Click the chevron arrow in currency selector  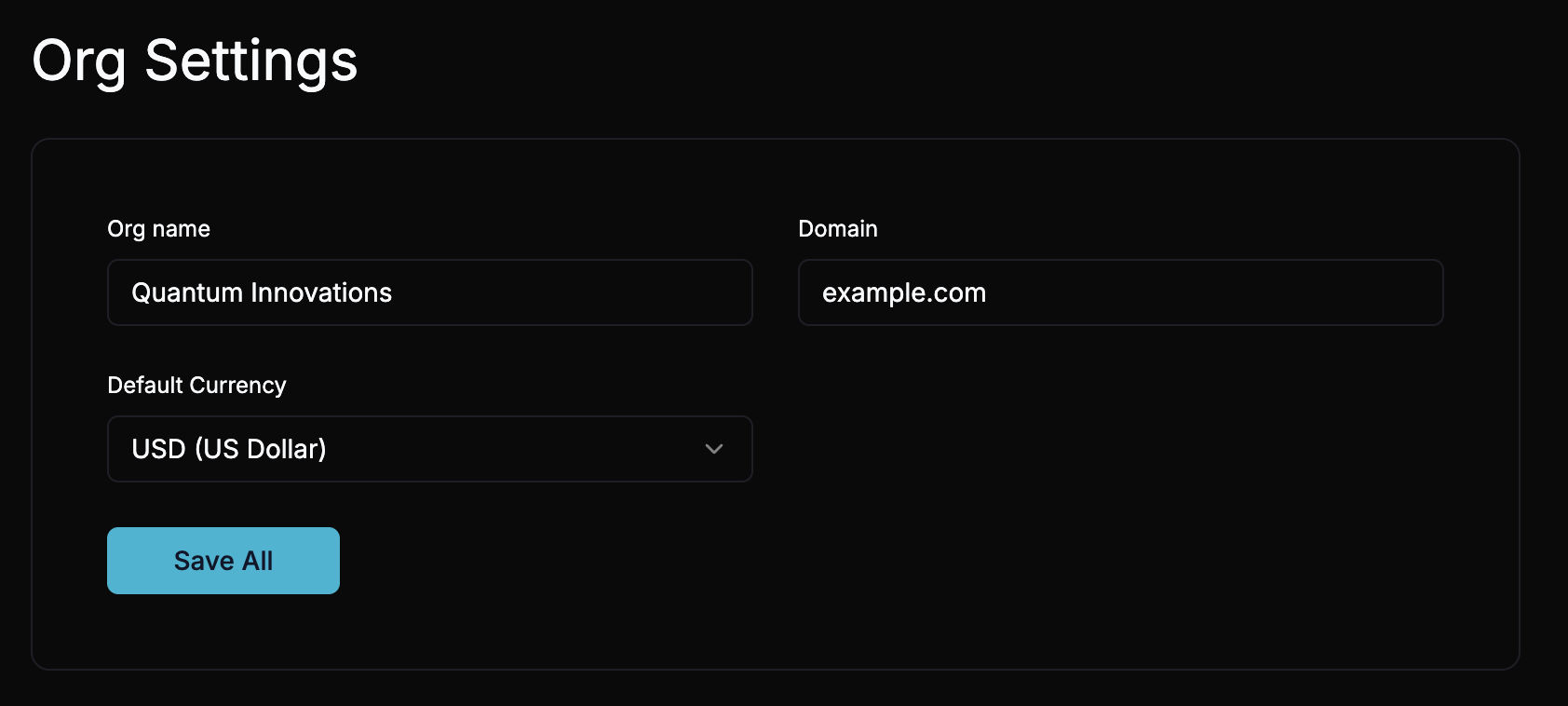(714, 449)
